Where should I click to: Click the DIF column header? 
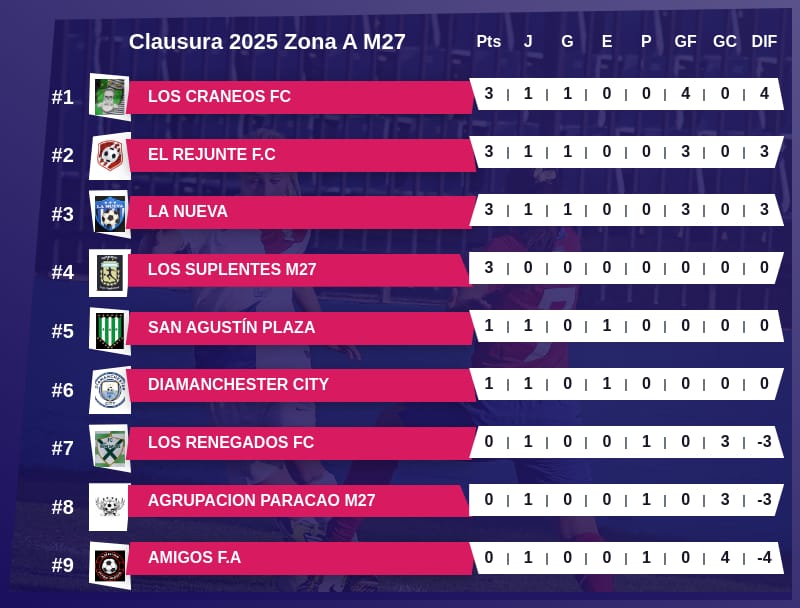pos(764,42)
